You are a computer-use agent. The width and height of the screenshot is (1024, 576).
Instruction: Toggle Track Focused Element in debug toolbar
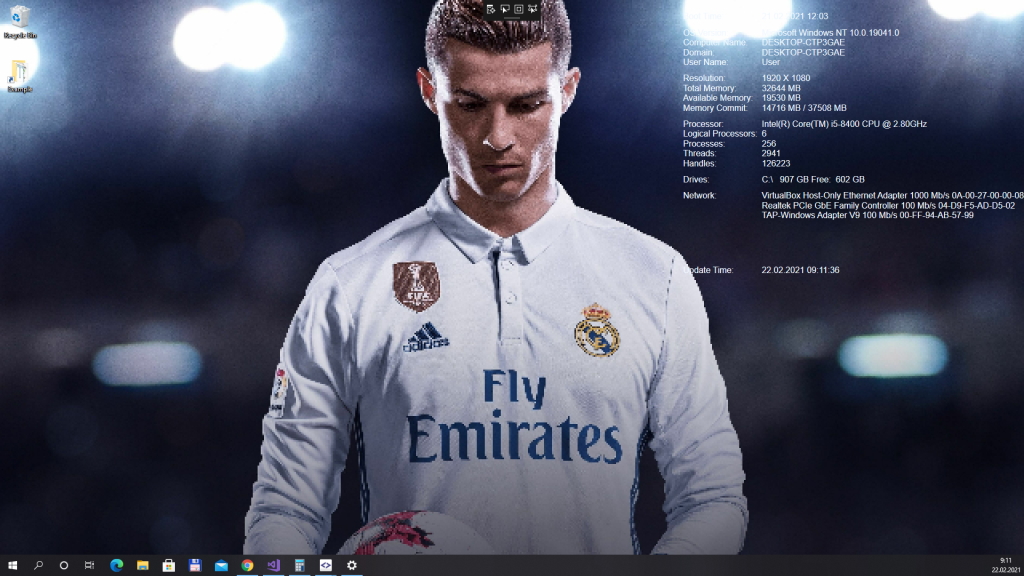pos(533,9)
